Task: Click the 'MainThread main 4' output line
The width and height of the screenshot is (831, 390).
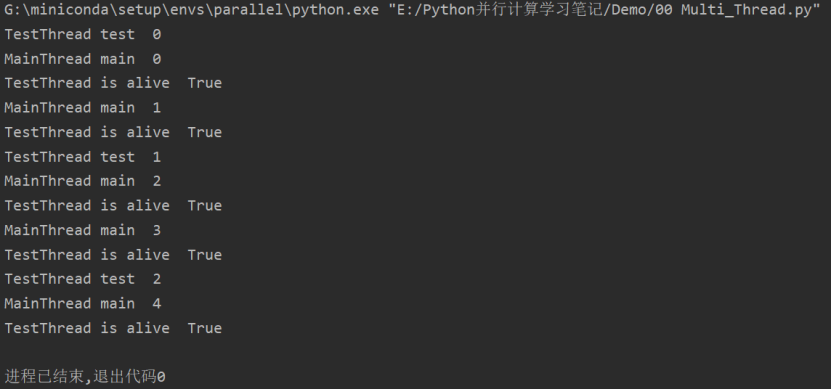Action: point(83,304)
